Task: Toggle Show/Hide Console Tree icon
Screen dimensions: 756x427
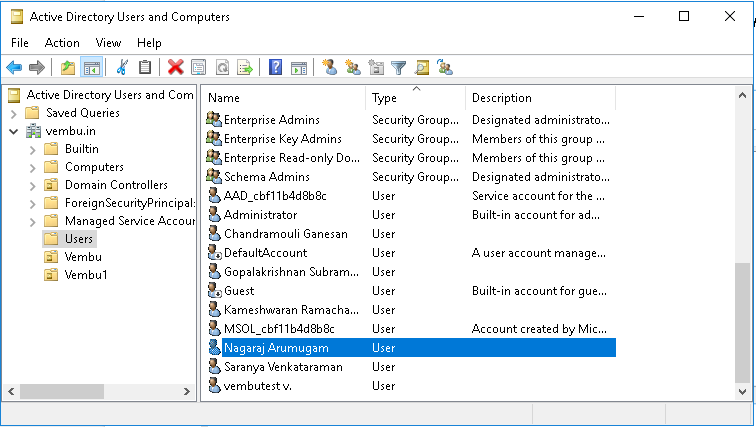Action: pos(92,67)
